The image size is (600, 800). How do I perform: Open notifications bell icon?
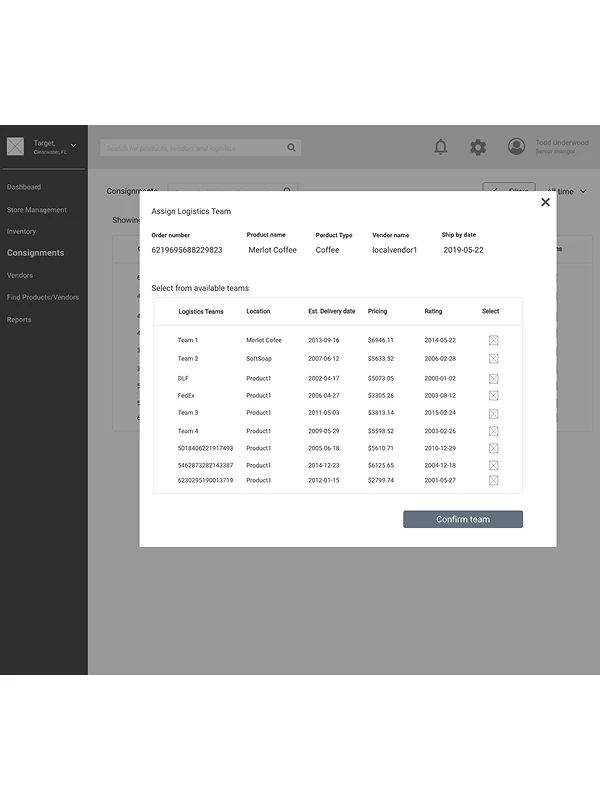(440, 147)
